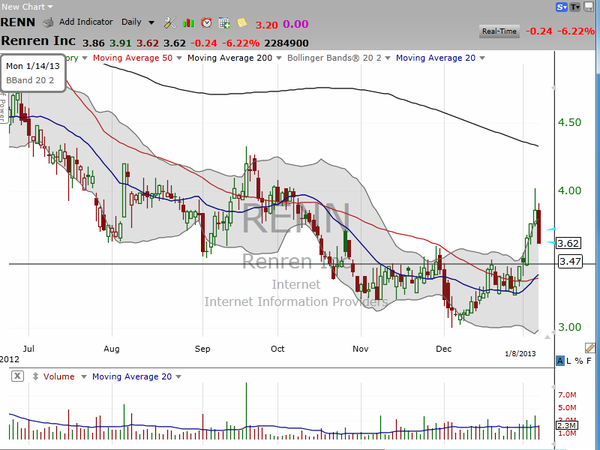Open the partially hidden price history dropdown arrow

85,58
